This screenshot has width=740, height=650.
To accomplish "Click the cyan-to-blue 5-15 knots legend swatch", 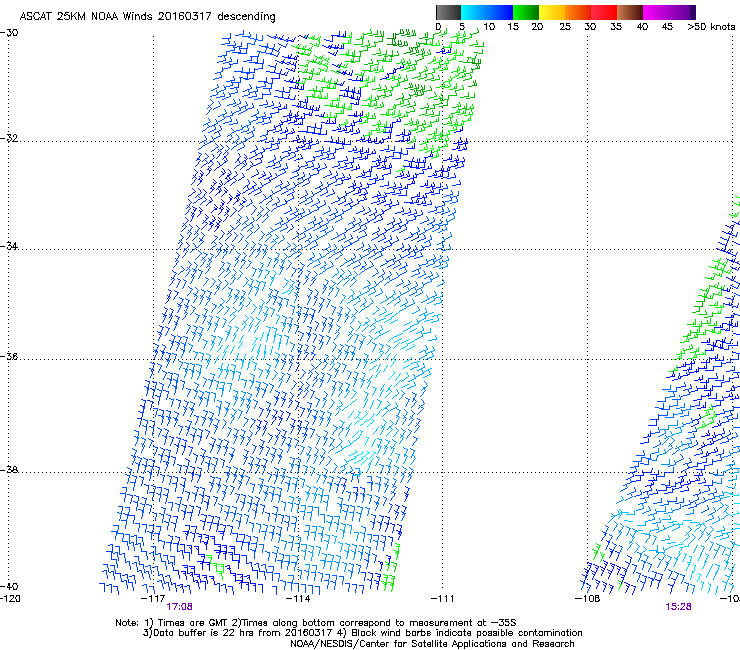I will coord(487,12).
